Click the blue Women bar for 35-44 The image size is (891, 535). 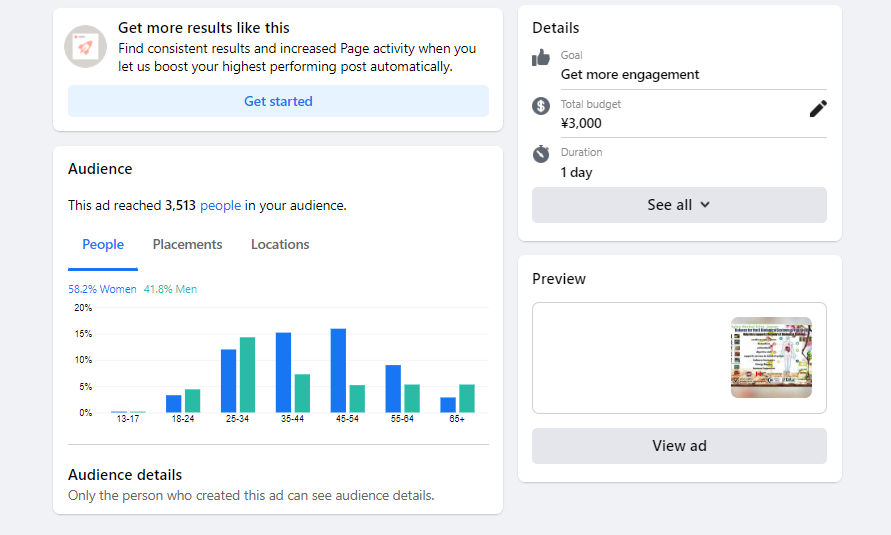tap(283, 372)
